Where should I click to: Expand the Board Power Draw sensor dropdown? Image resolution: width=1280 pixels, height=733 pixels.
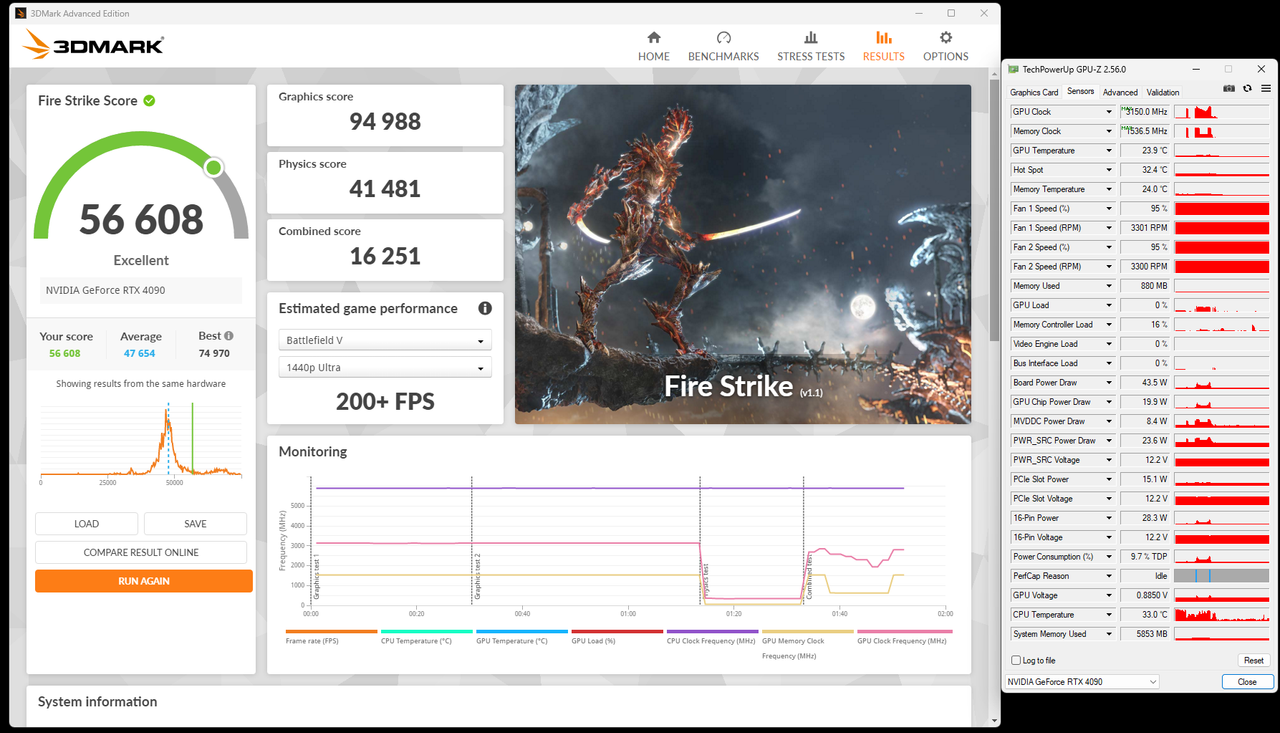(1108, 382)
